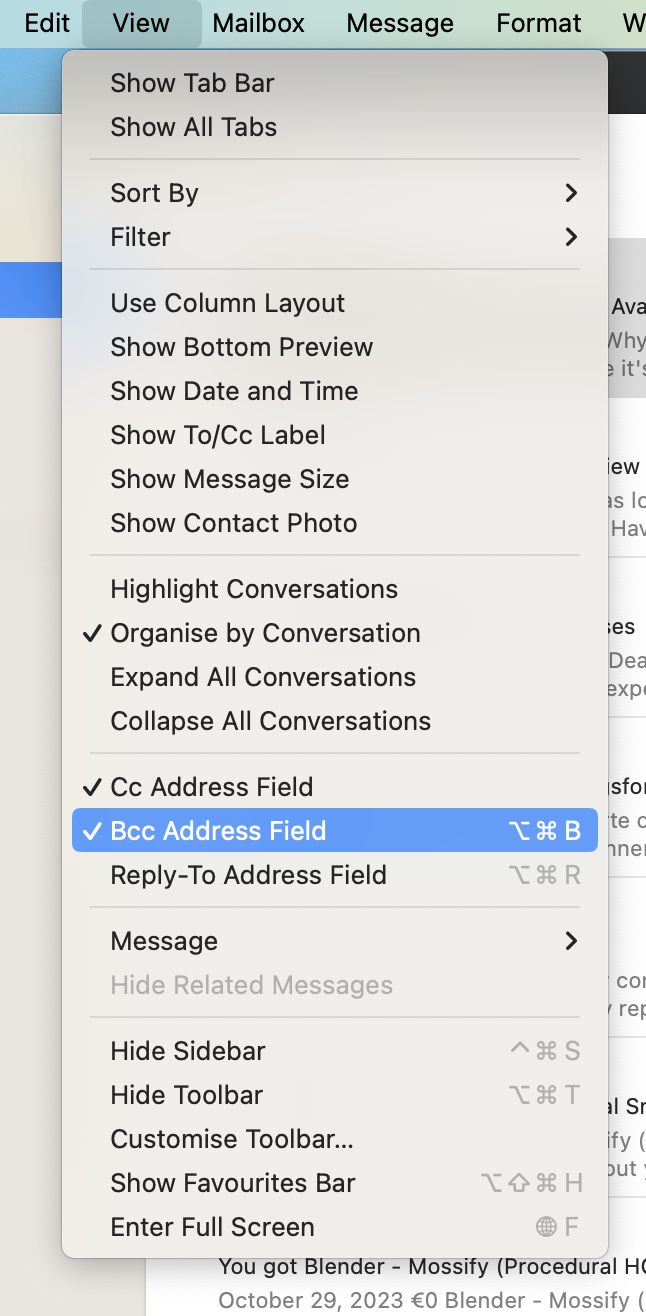Expand the Filter submenu
The width and height of the screenshot is (646, 1316).
[140, 238]
